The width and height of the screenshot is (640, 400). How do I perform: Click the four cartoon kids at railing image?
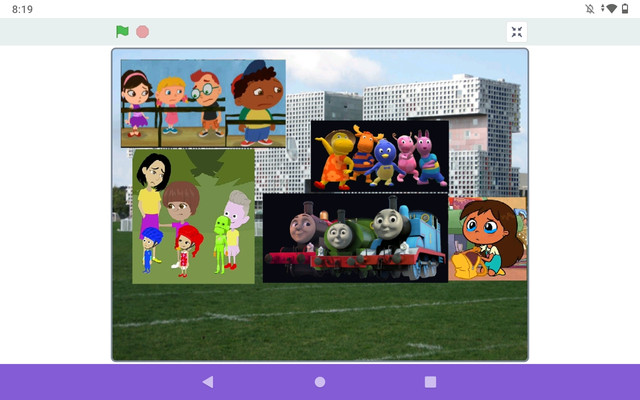[x=203, y=103]
